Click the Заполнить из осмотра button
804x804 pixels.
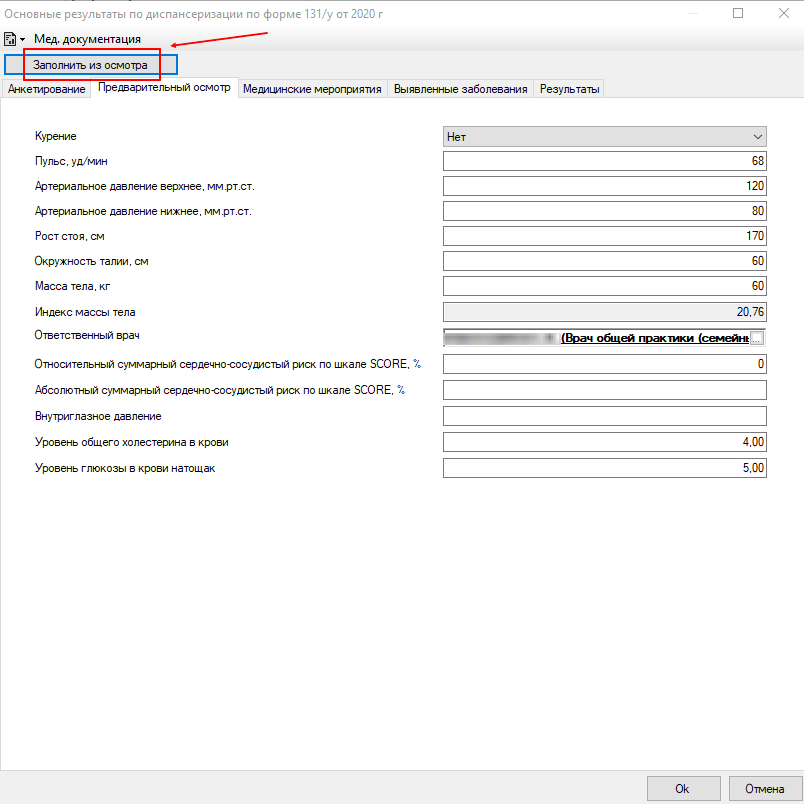click(x=90, y=64)
